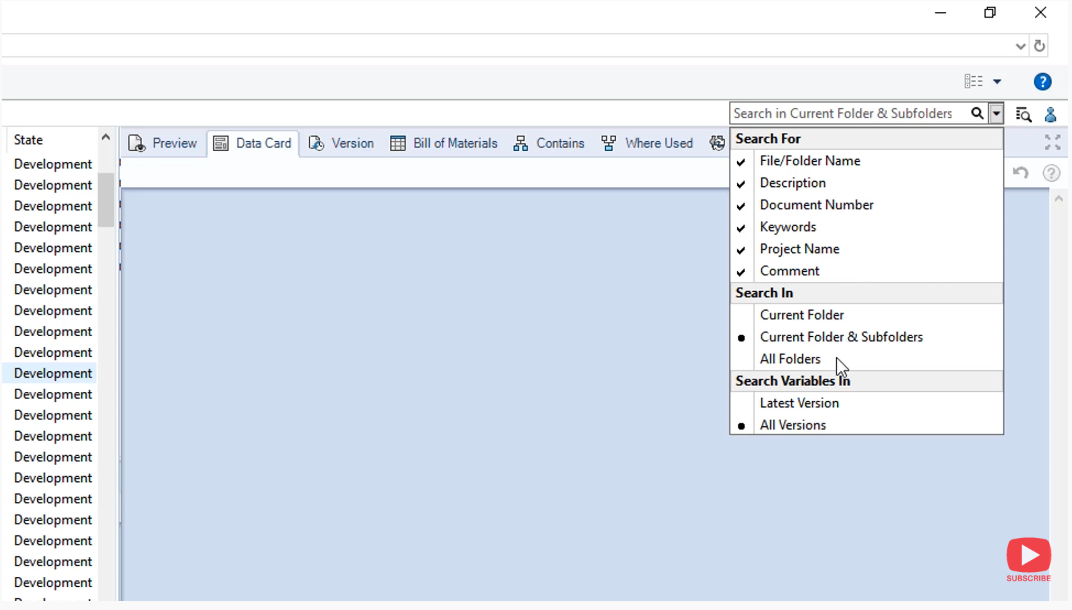
Task: Click the blue user login icon
Action: [x=1050, y=114]
